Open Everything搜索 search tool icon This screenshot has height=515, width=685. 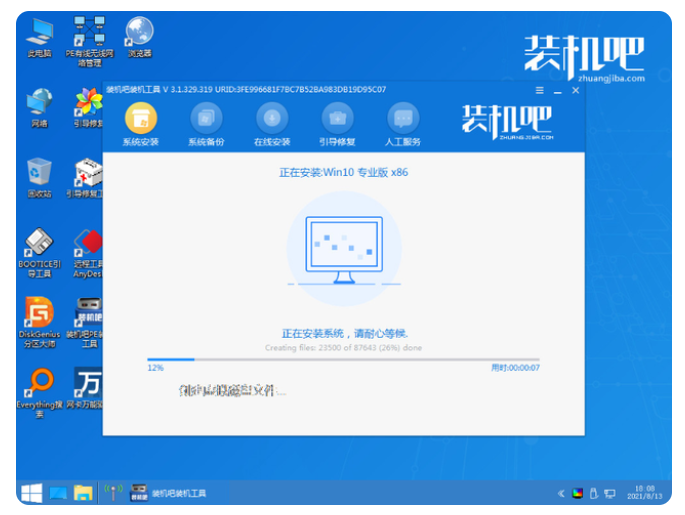40,385
